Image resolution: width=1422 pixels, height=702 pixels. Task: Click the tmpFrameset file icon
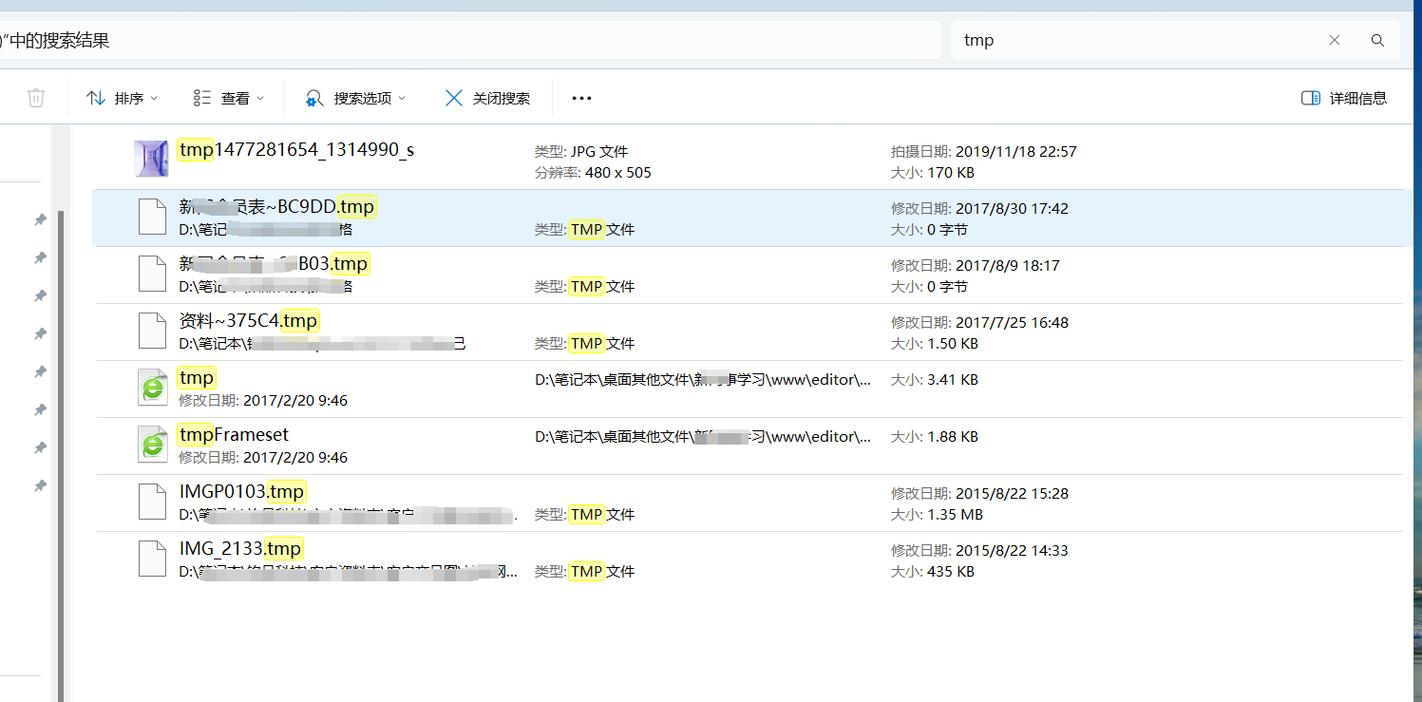click(x=151, y=444)
